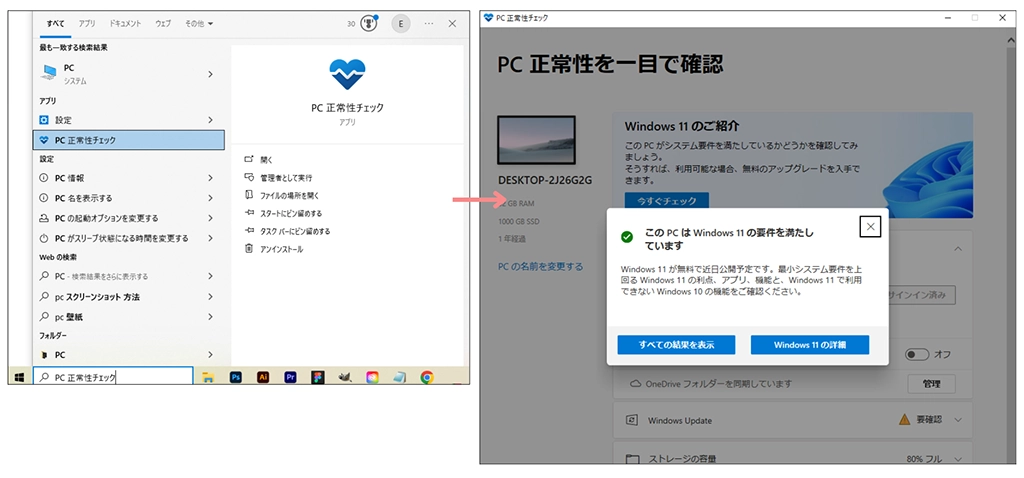Open Figma from the taskbar
Image resolution: width=1024 pixels, height=478 pixels.
click(318, 377)
